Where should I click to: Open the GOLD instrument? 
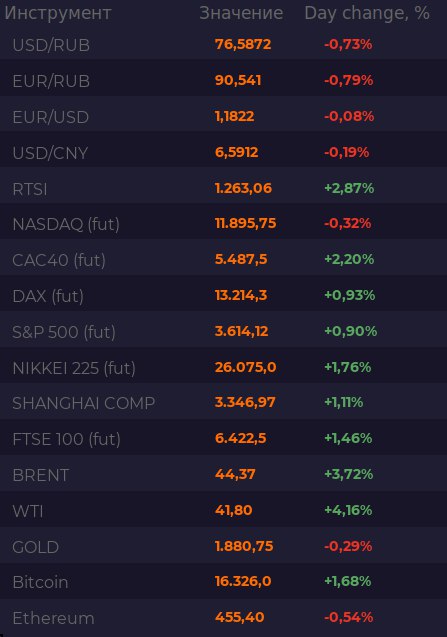36,547
